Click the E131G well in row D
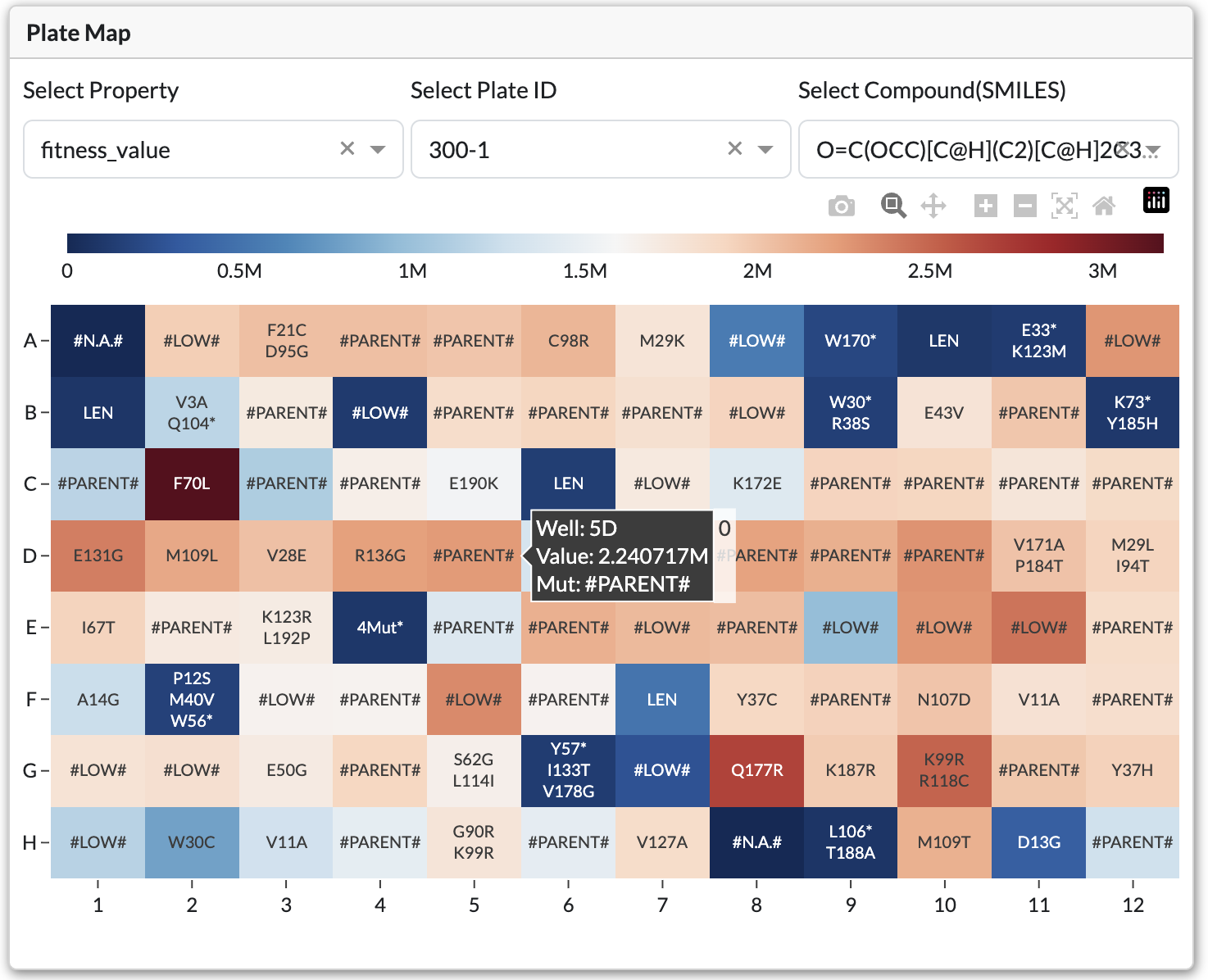Screen dimensions: 1208x980 [98, 556]
